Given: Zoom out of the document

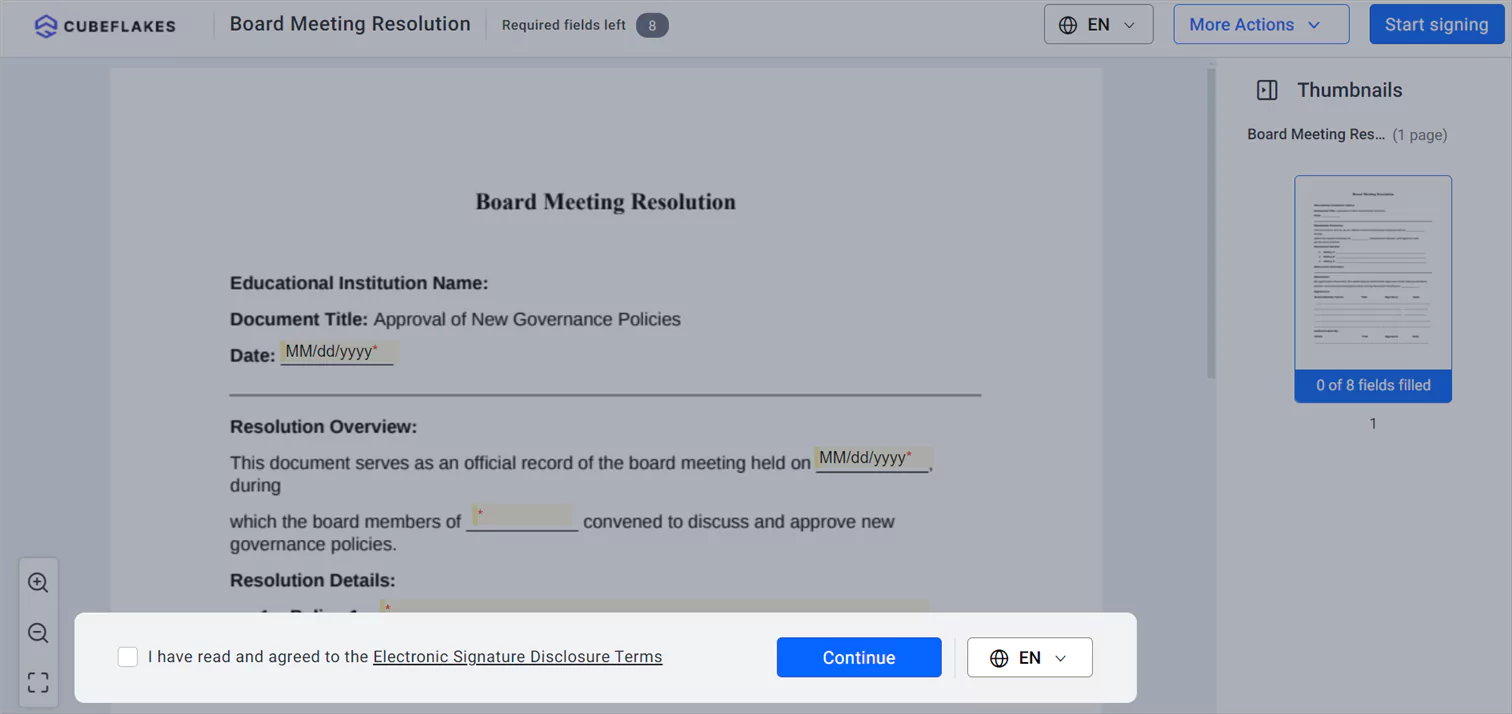Looking at the screenshot, I should click(38, 633).
